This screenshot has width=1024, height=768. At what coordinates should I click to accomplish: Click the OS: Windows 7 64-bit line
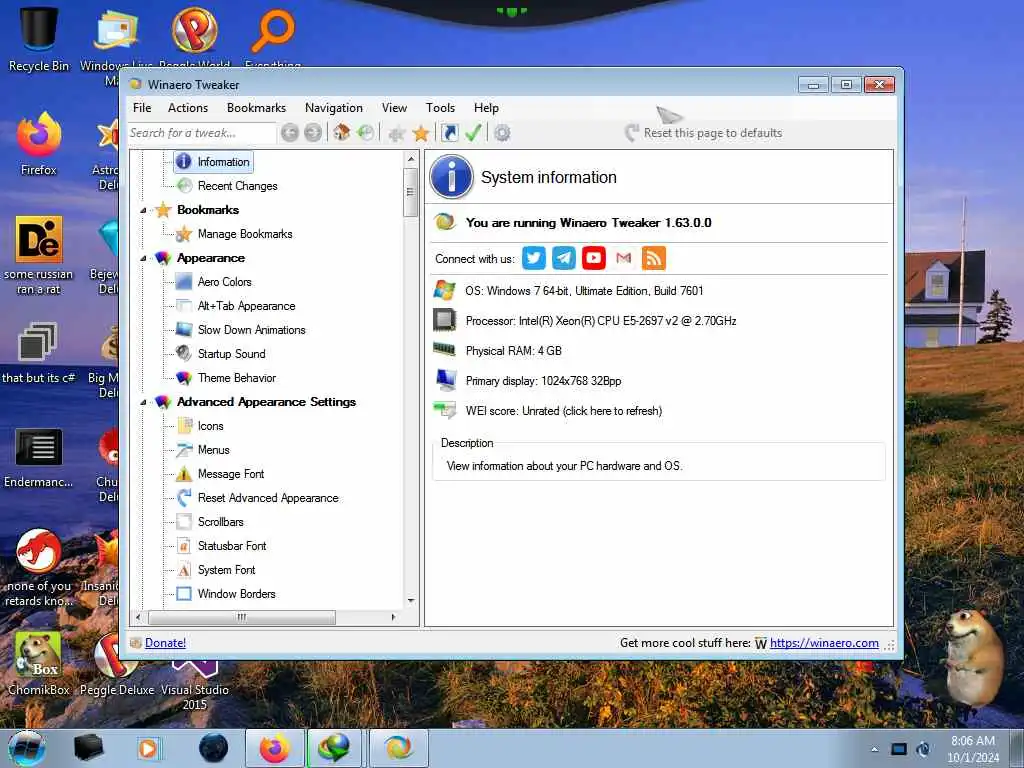click(x=584, y=291)
